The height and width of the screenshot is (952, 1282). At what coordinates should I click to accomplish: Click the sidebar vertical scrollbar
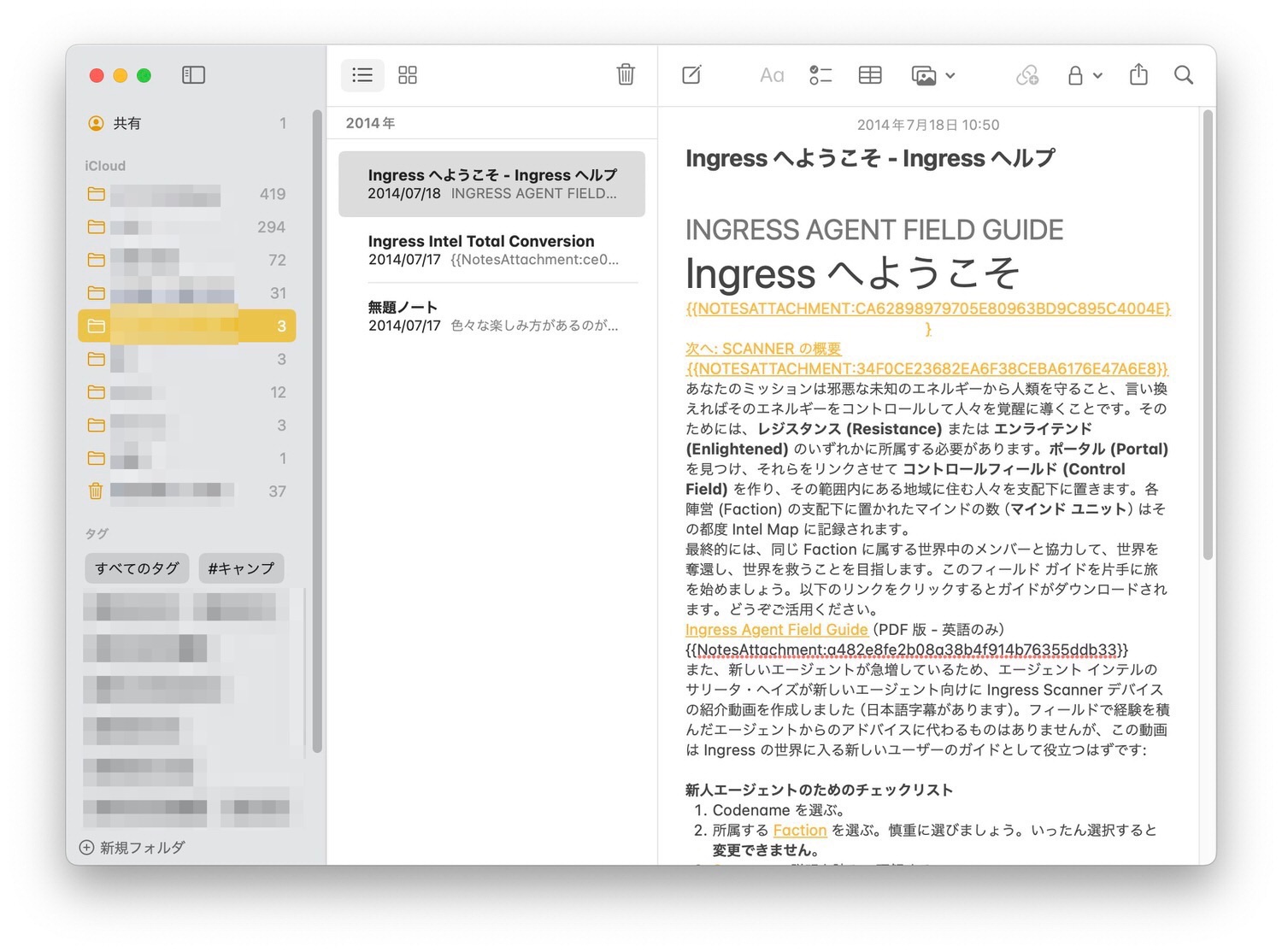[x=317, y=431]
